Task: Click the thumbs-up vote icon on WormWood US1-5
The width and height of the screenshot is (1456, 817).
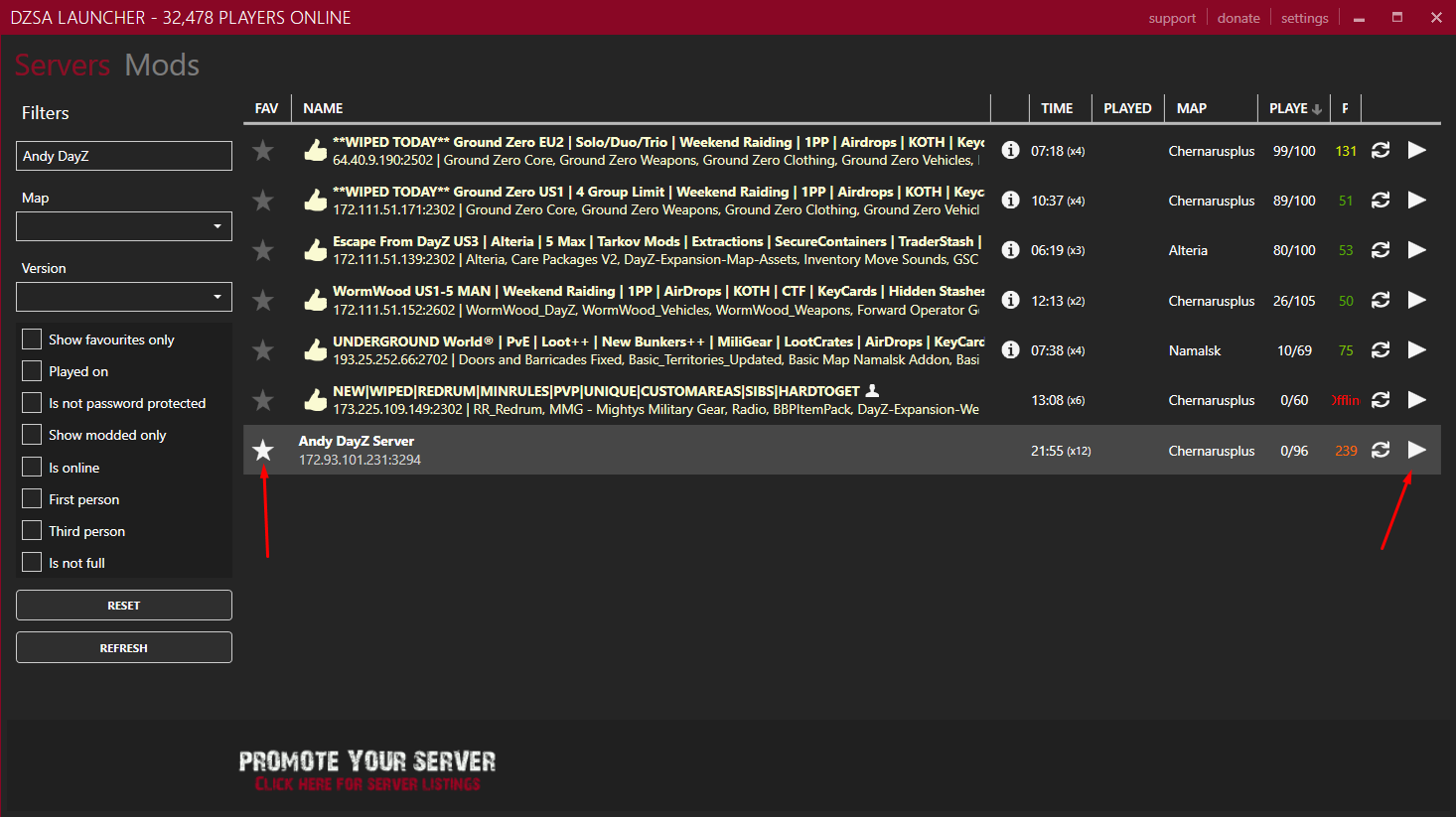Action: click(315, 299)
